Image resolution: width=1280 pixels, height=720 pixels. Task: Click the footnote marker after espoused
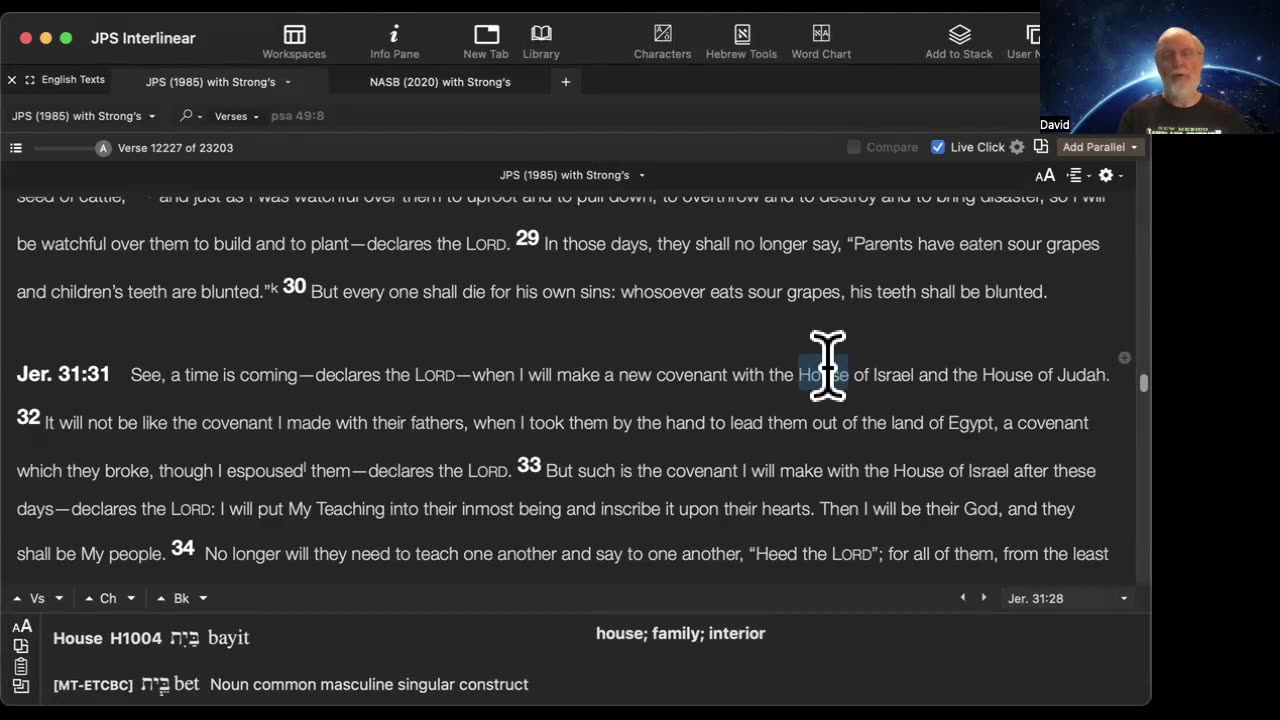[305, 466]
